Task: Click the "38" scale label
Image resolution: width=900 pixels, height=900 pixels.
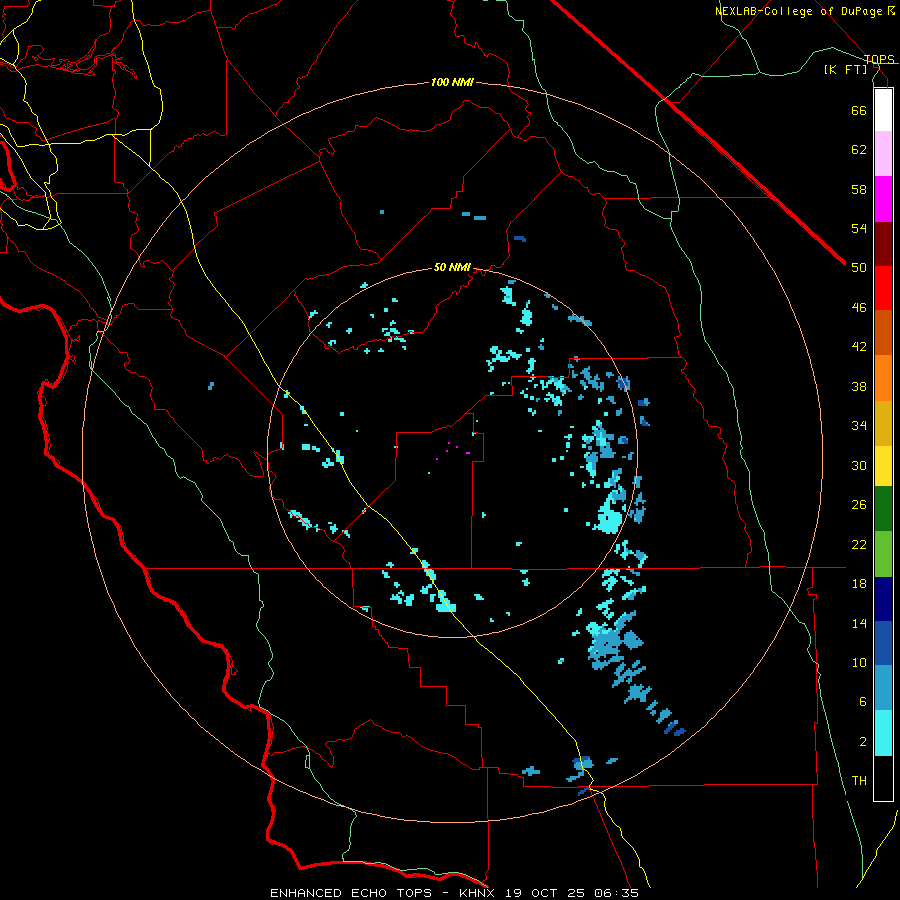Action: [x=859, y=386]
